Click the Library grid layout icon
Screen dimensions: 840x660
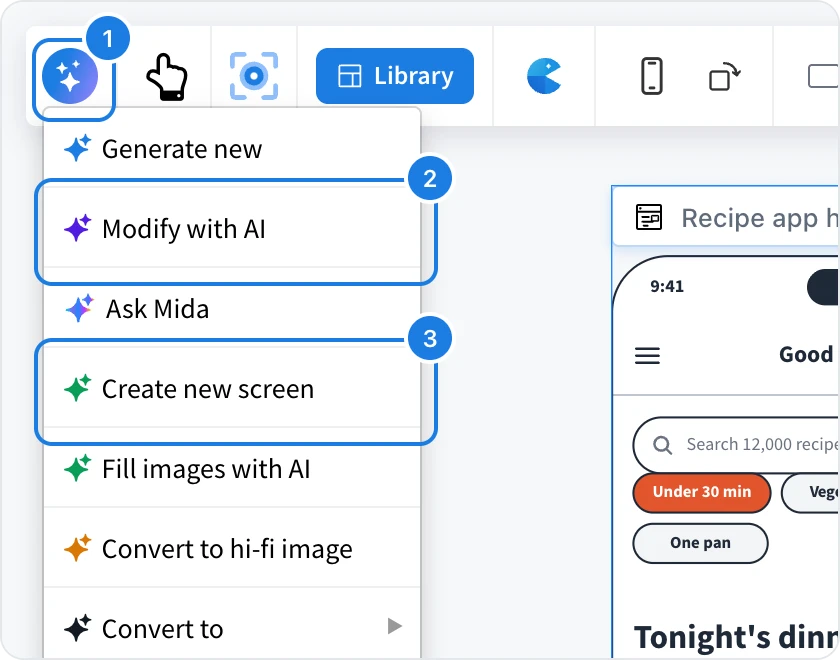coord(350,76)
